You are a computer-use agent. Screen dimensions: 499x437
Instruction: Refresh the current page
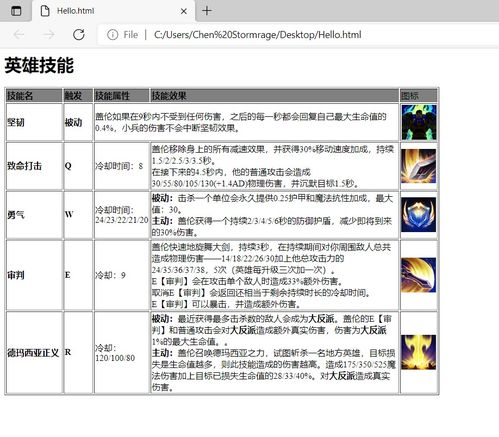click(79, 34)
